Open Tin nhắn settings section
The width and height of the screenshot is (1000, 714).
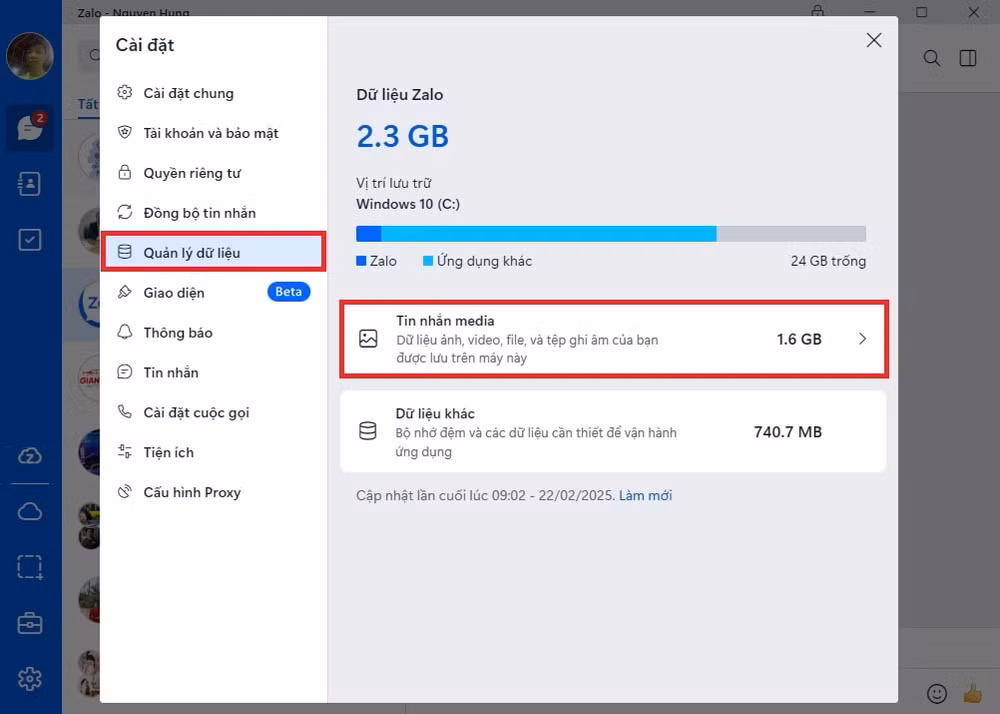point(213,372)
